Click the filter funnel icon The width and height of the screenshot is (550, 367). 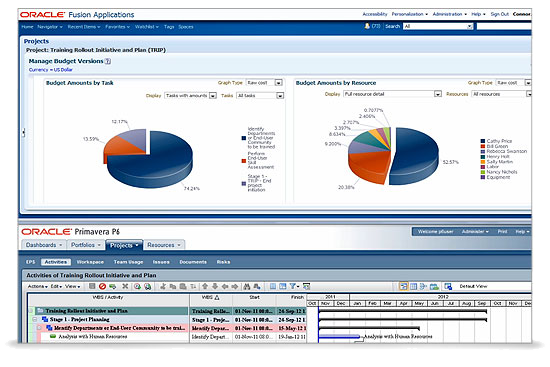coord(292,286)
